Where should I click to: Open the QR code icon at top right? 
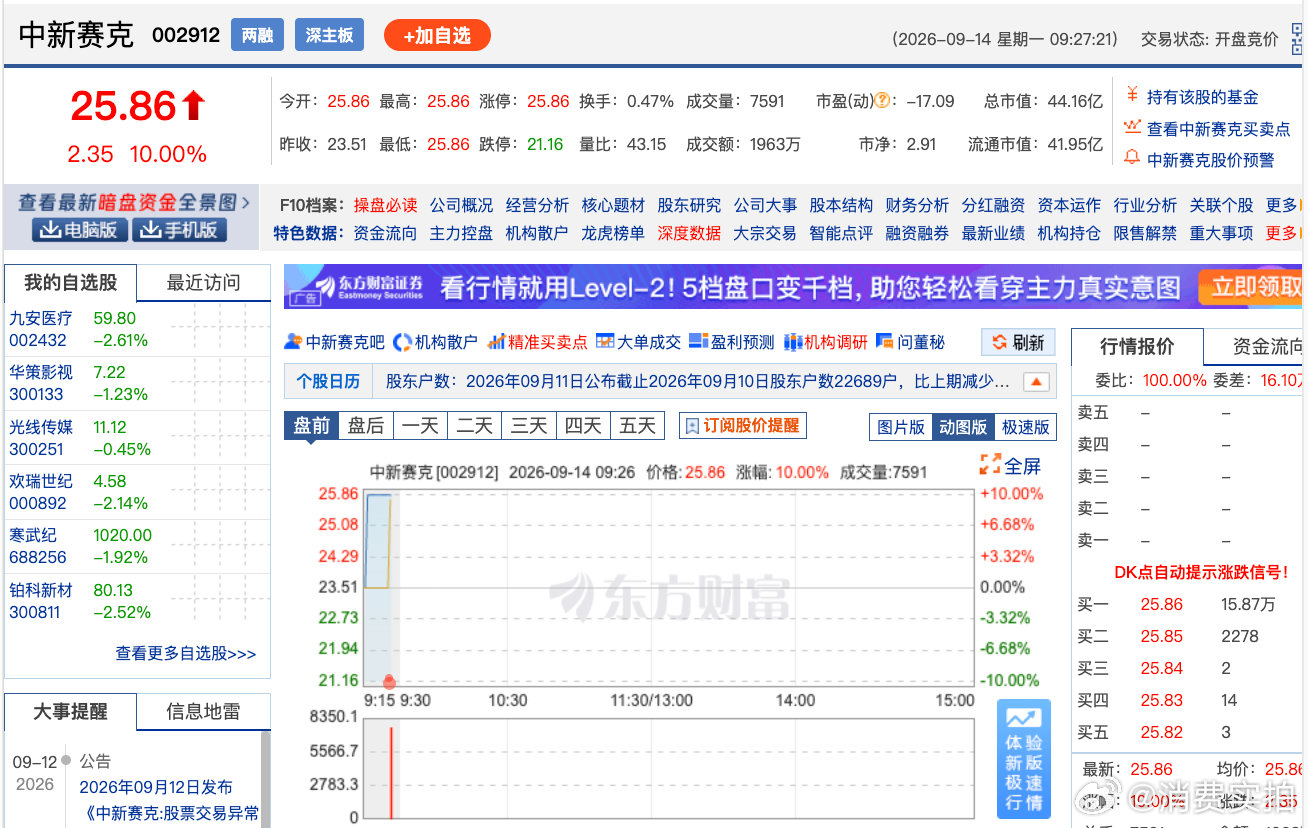tap(1296, 38)
